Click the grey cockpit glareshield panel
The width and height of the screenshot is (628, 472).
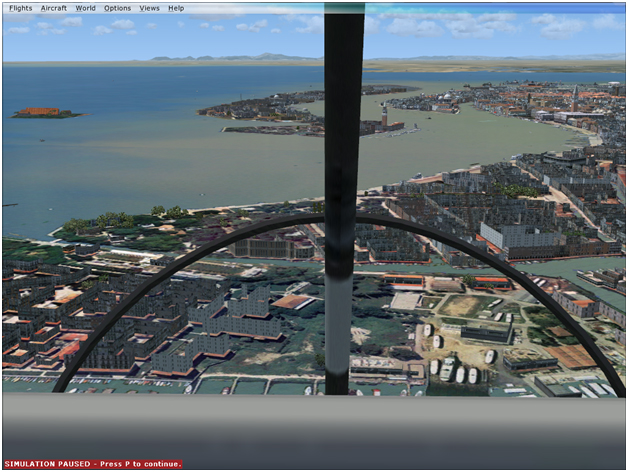click(314, 429)
